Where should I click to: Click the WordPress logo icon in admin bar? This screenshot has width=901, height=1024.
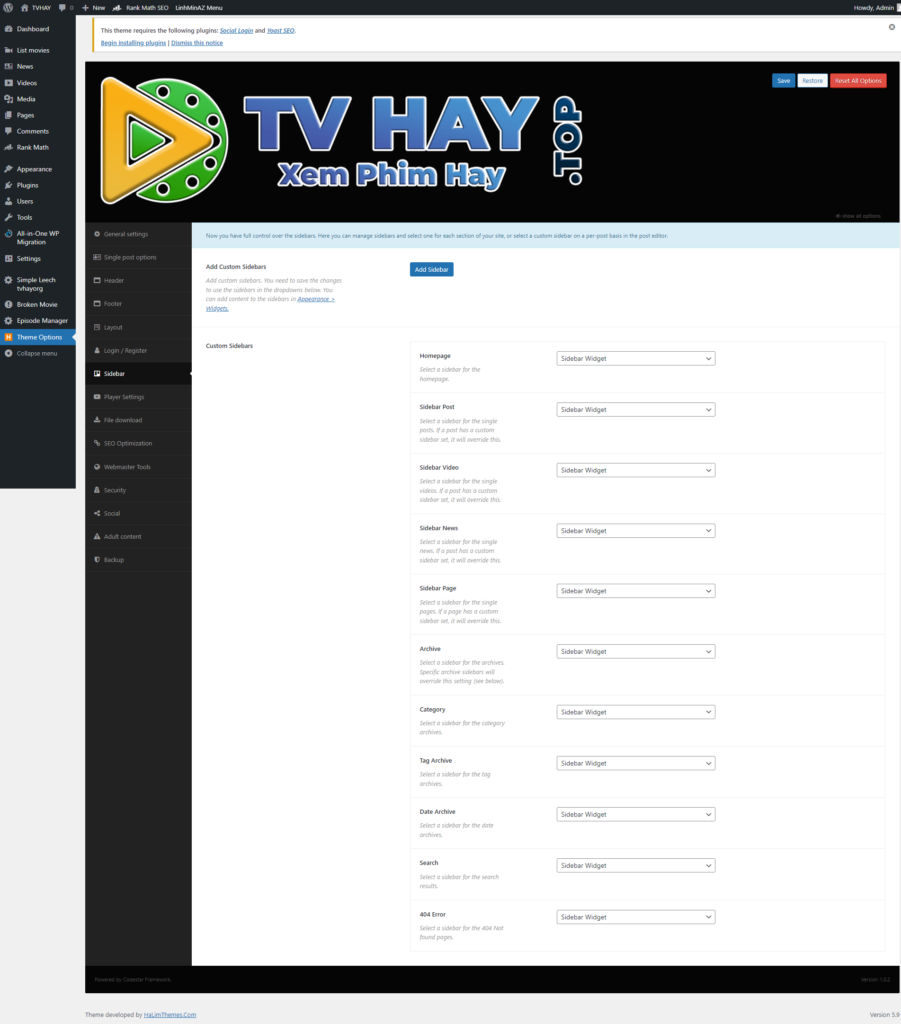8,8
